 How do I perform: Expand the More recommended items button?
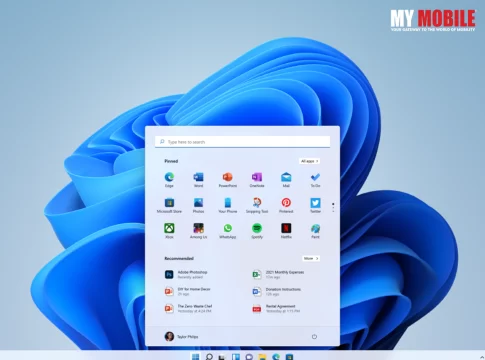[x=311, y=258]
